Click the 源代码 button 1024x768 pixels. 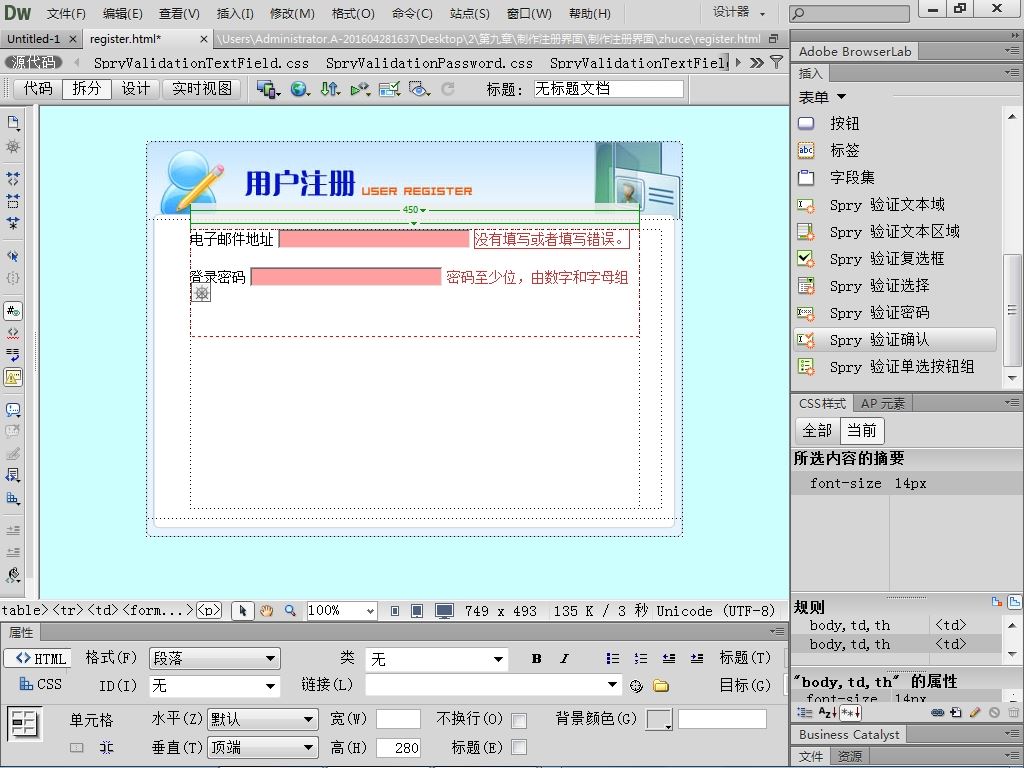pyautogui.click(x=33, y=62)
